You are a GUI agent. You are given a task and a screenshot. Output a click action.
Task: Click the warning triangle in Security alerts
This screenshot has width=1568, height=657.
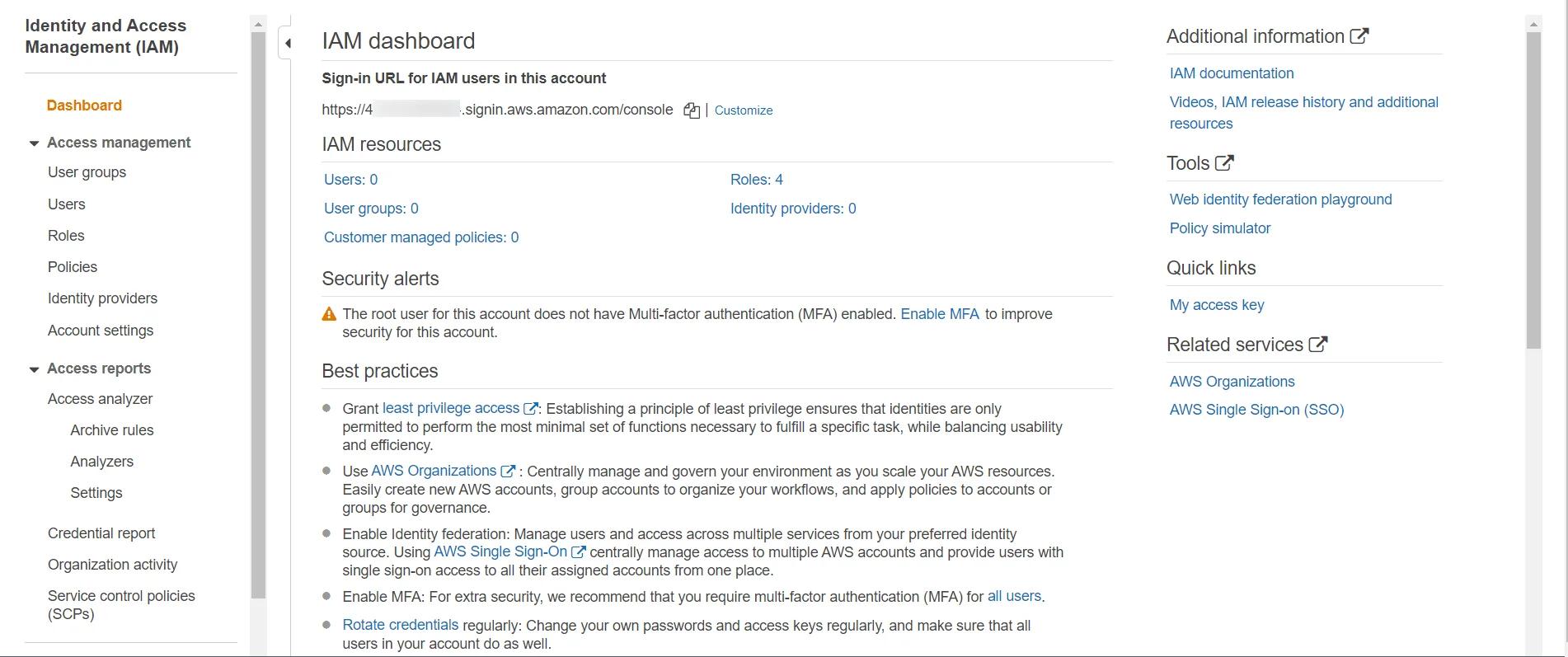pos(329,314)
